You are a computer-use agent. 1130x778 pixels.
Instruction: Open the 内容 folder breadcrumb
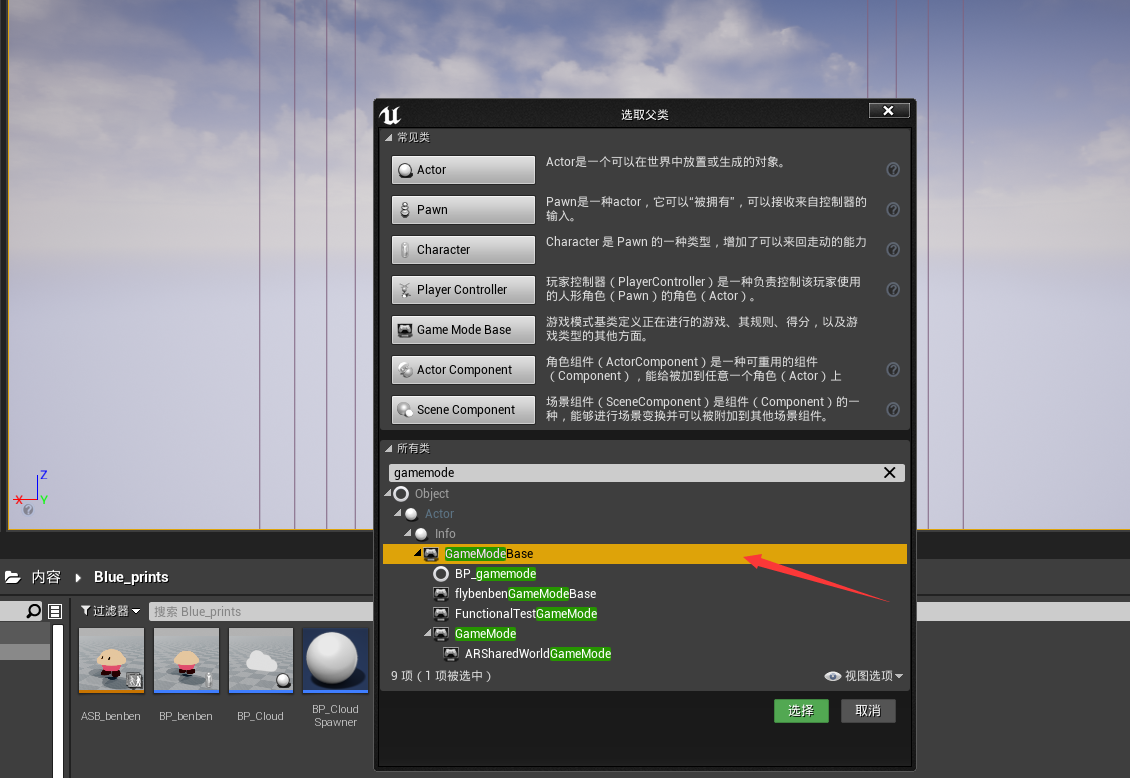click(x=46, y=577)
